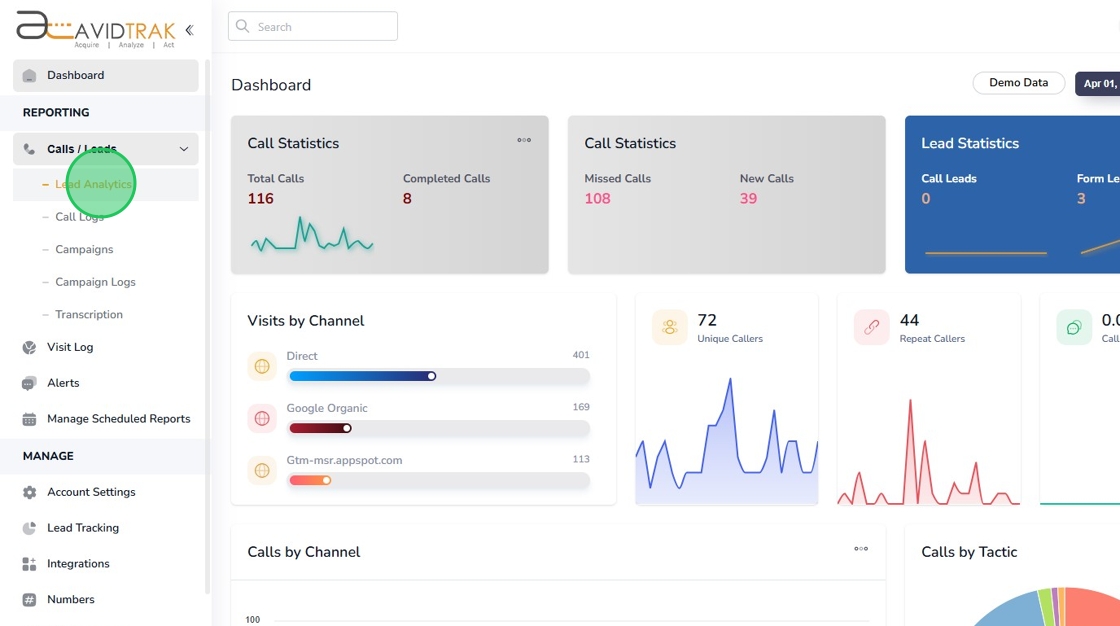Click the Unique Callers icon
The height and width of the screenshot is (626, 1120).
point(669,327)
